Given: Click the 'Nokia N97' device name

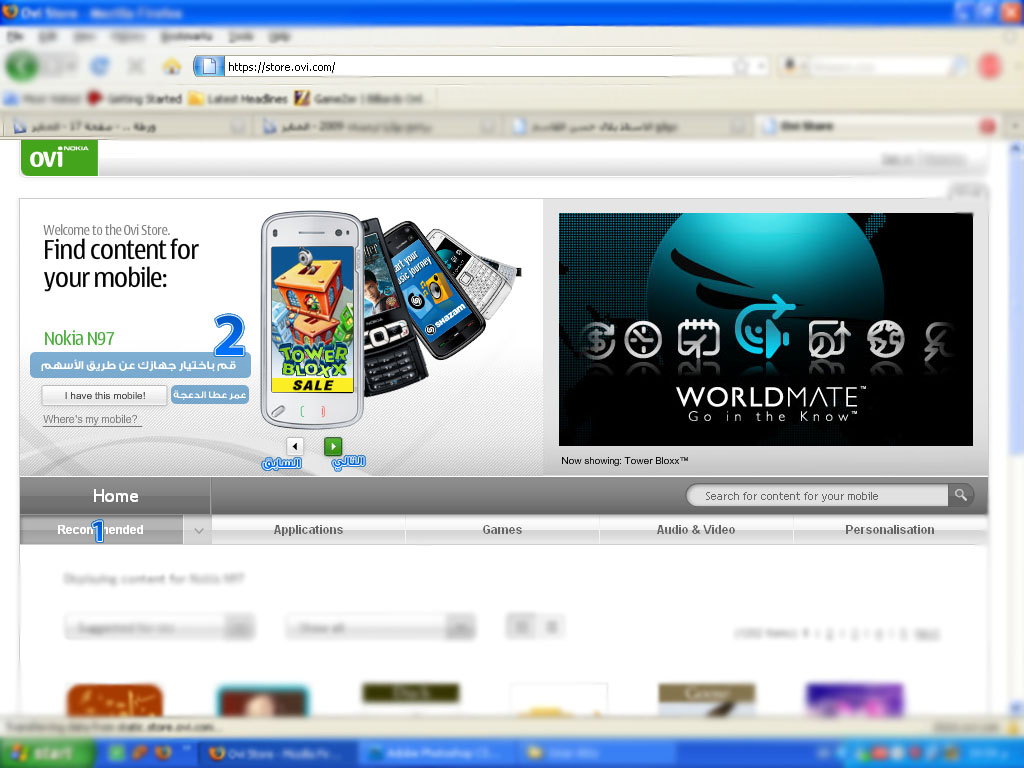Looking at the screenshot, I should click(79, 338).
